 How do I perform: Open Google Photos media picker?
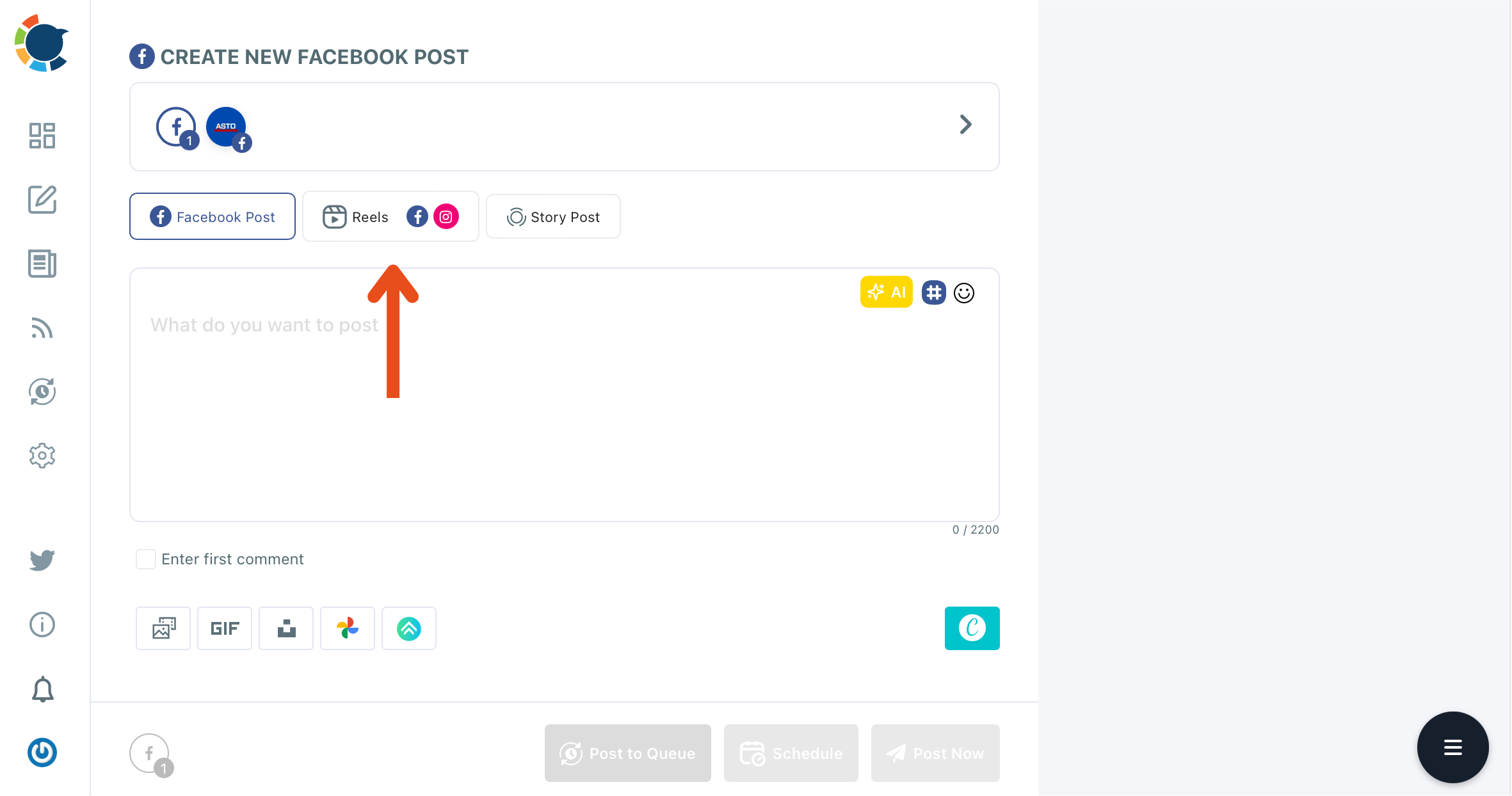tap(348, 628)
